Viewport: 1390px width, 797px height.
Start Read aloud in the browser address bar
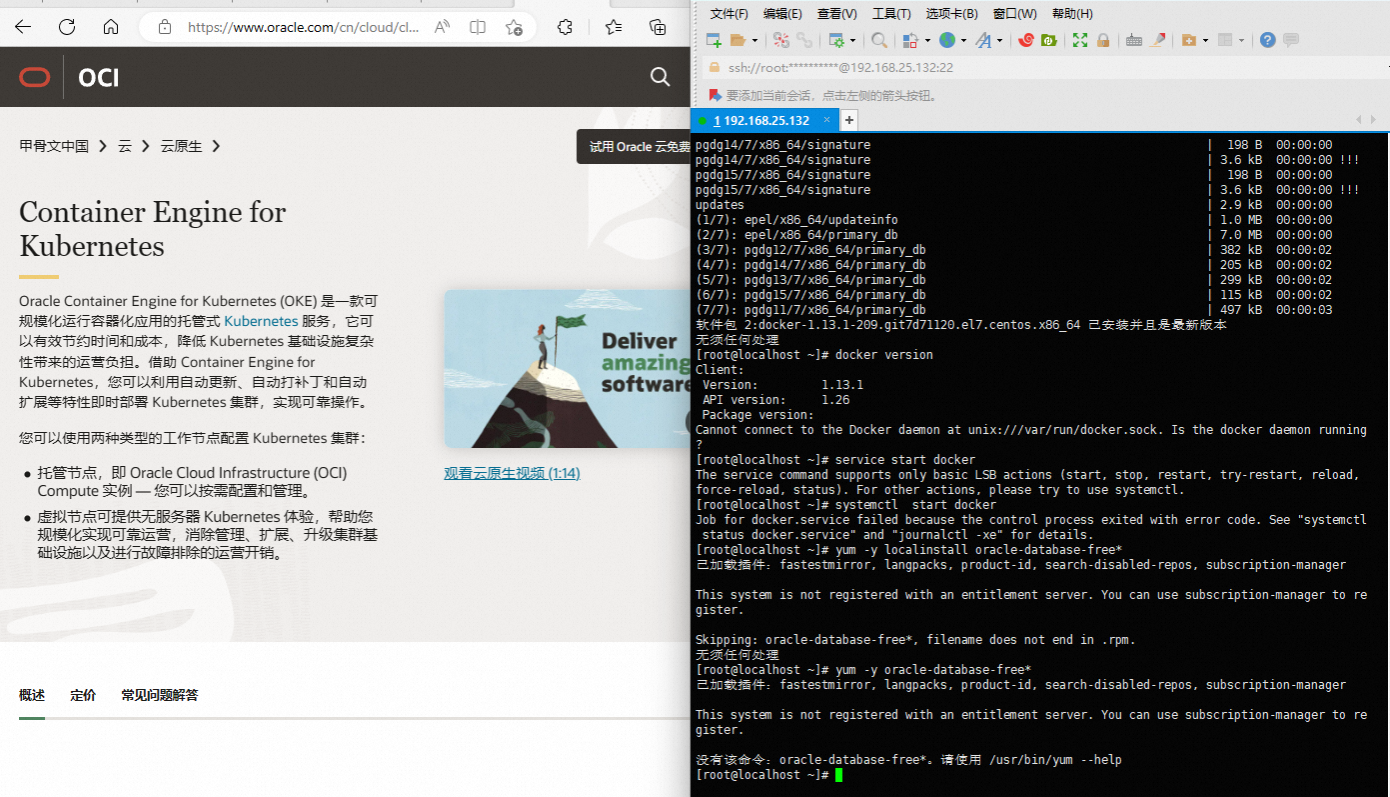pos(443,27)
